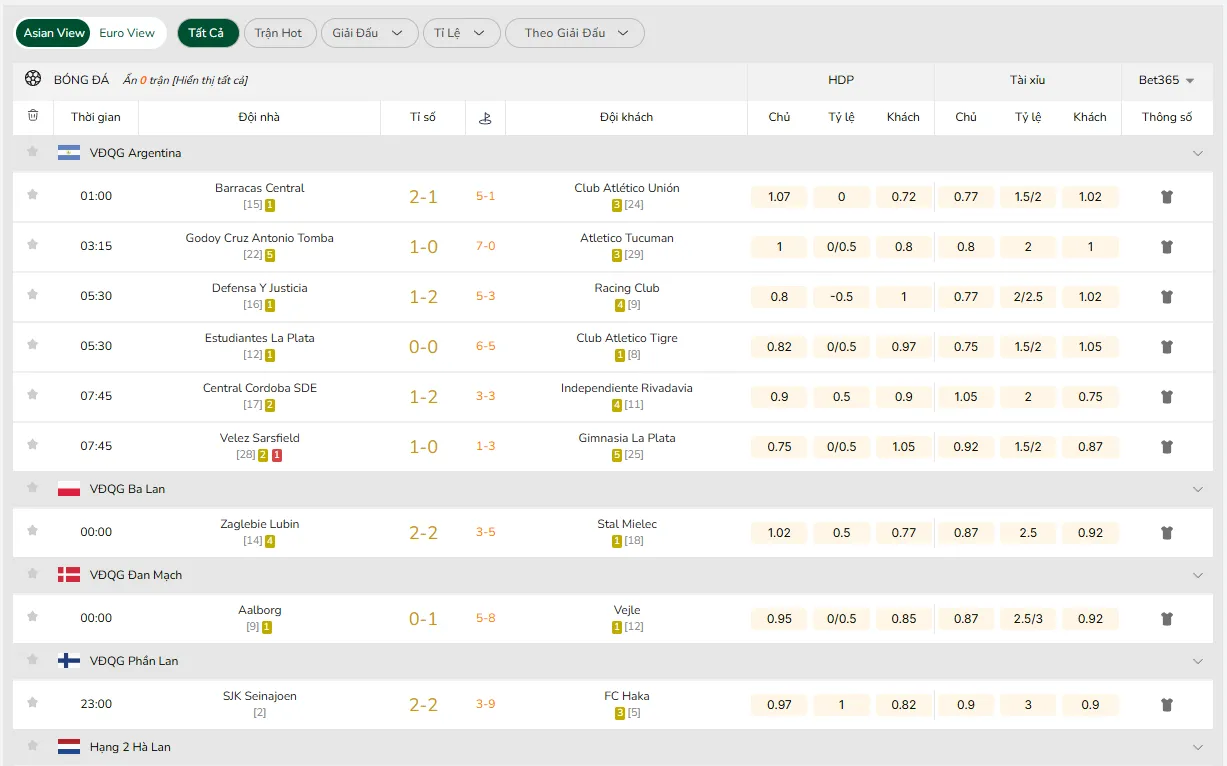Click the Argentina flag icon

click(x=69, y=153)
